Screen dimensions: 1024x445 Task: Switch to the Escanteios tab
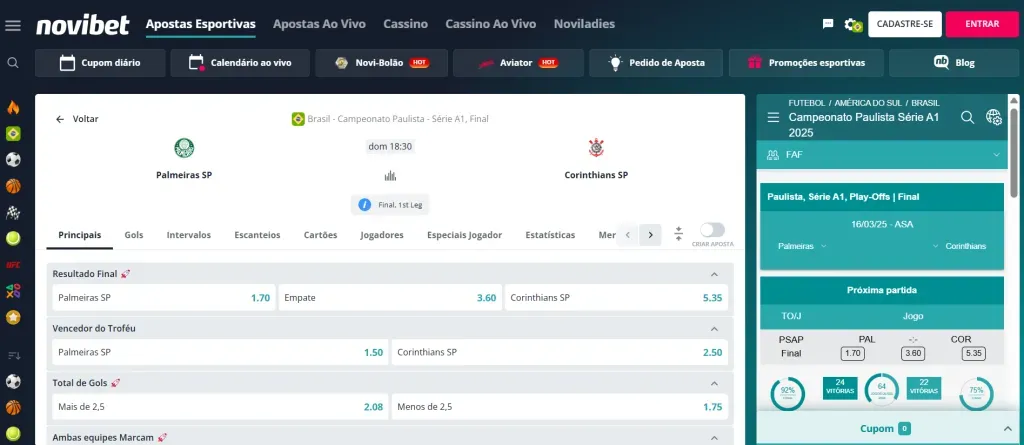257,235
